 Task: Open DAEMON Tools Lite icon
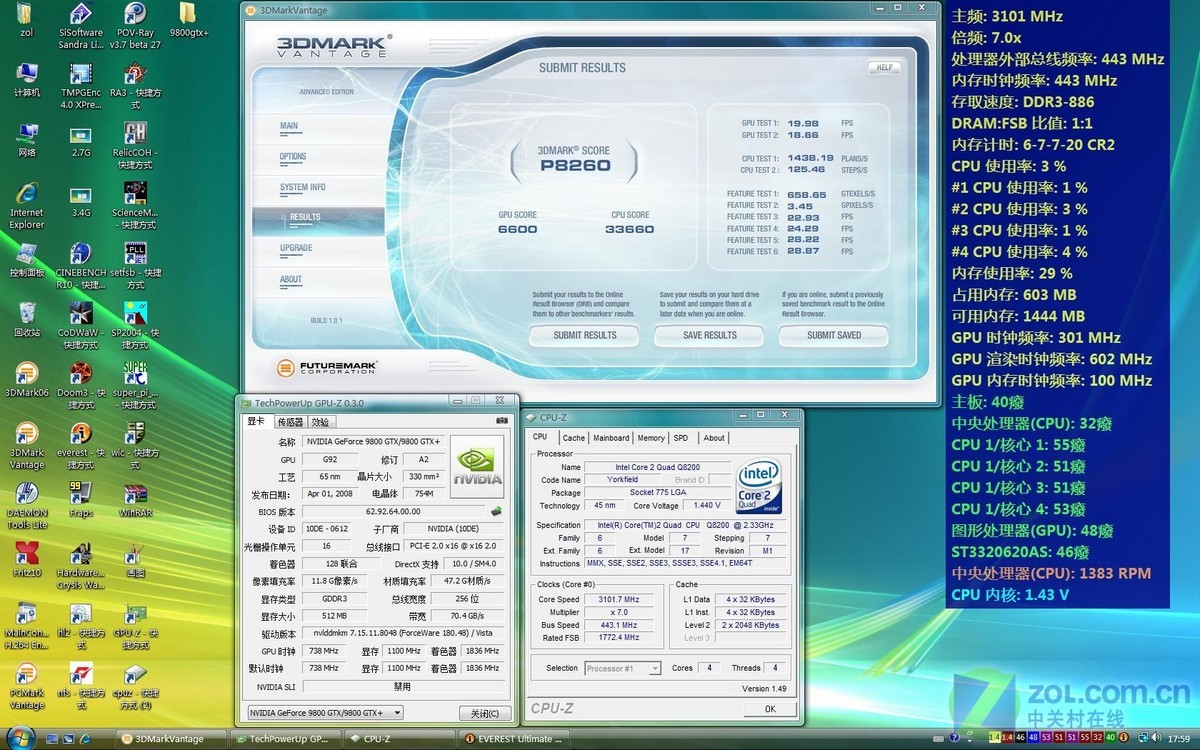click(27, 505)
